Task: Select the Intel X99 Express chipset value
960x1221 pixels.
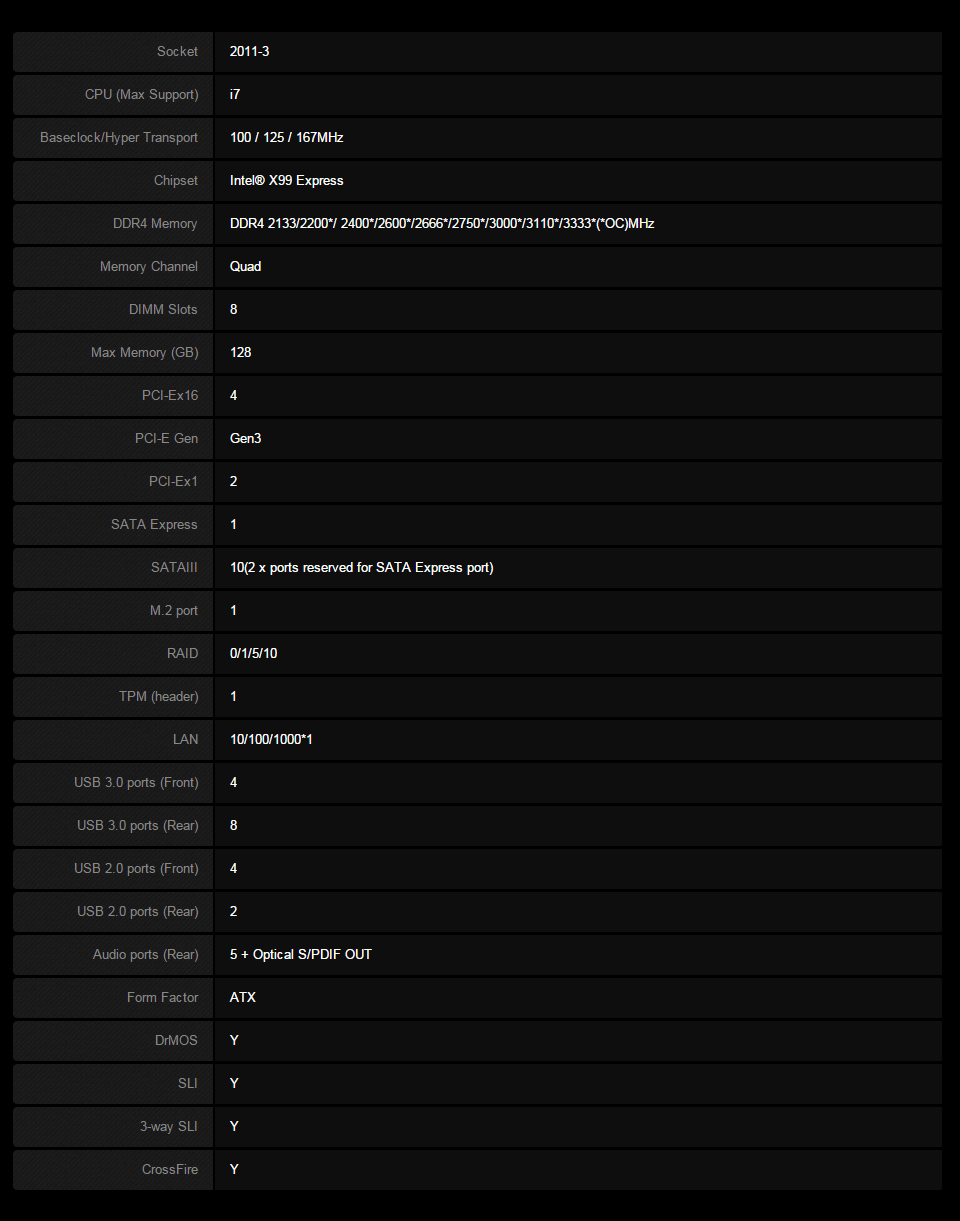Action: point(286,180)
